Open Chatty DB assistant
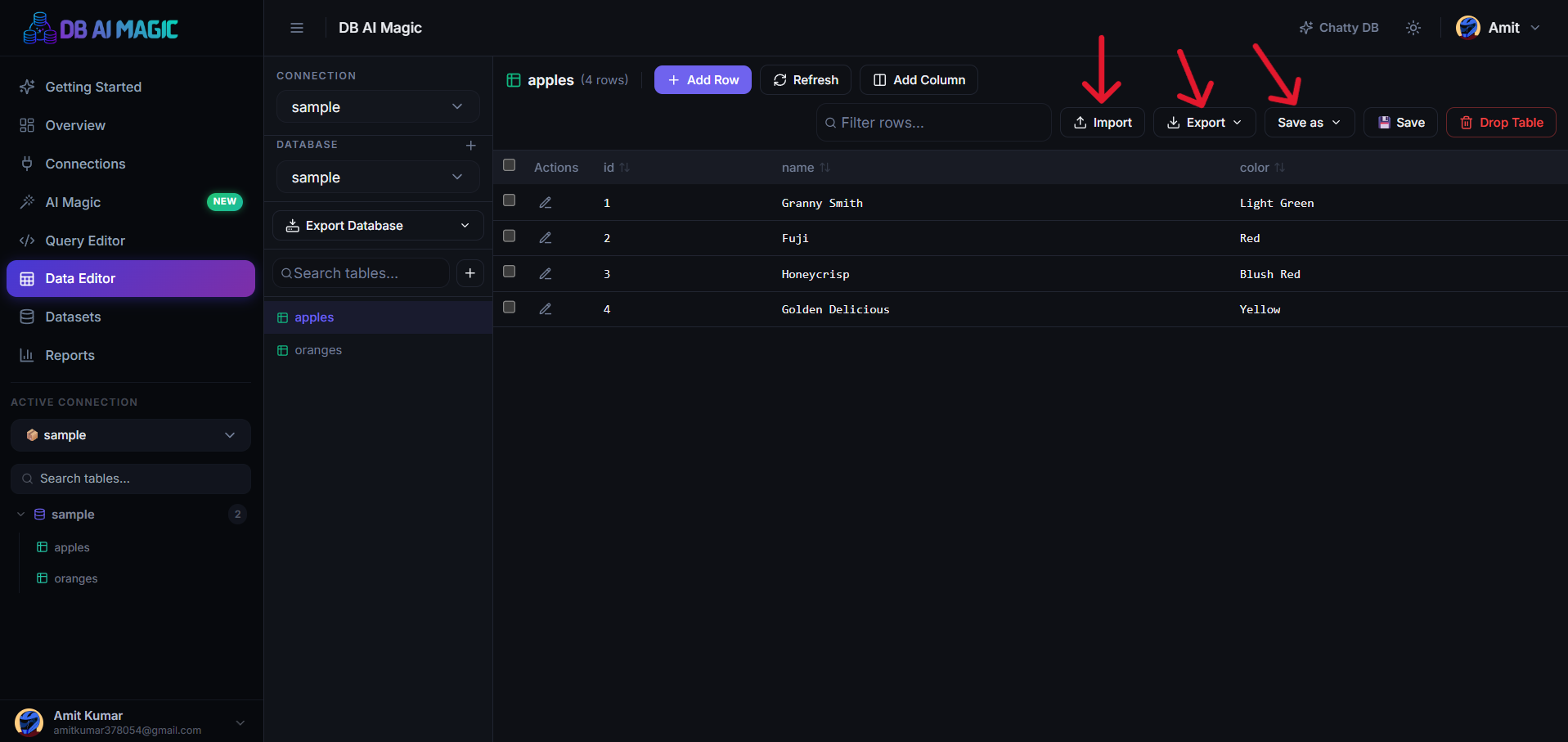The height and width of the screenshot is (742, 1568). point(1339,28)
